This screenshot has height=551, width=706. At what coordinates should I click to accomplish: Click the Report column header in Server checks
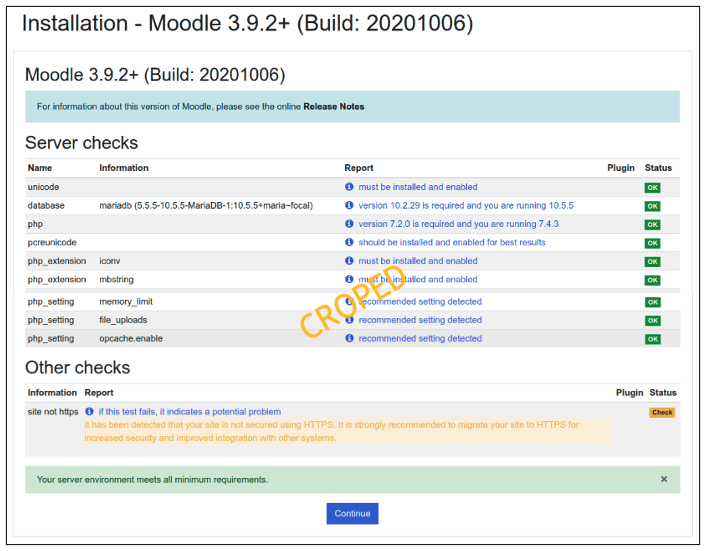358,168
